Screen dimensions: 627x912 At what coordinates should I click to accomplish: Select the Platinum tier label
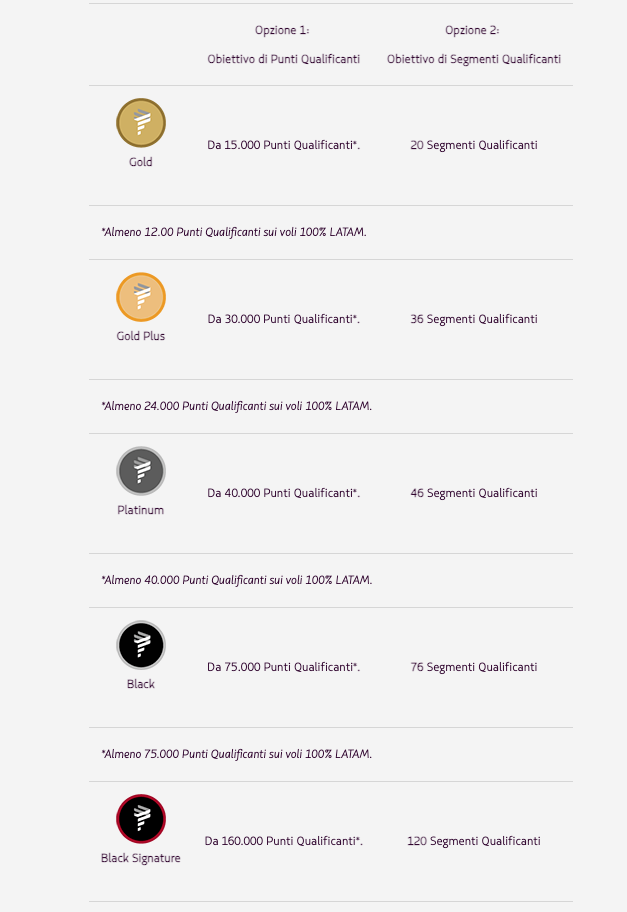click(x=141, y=510)
